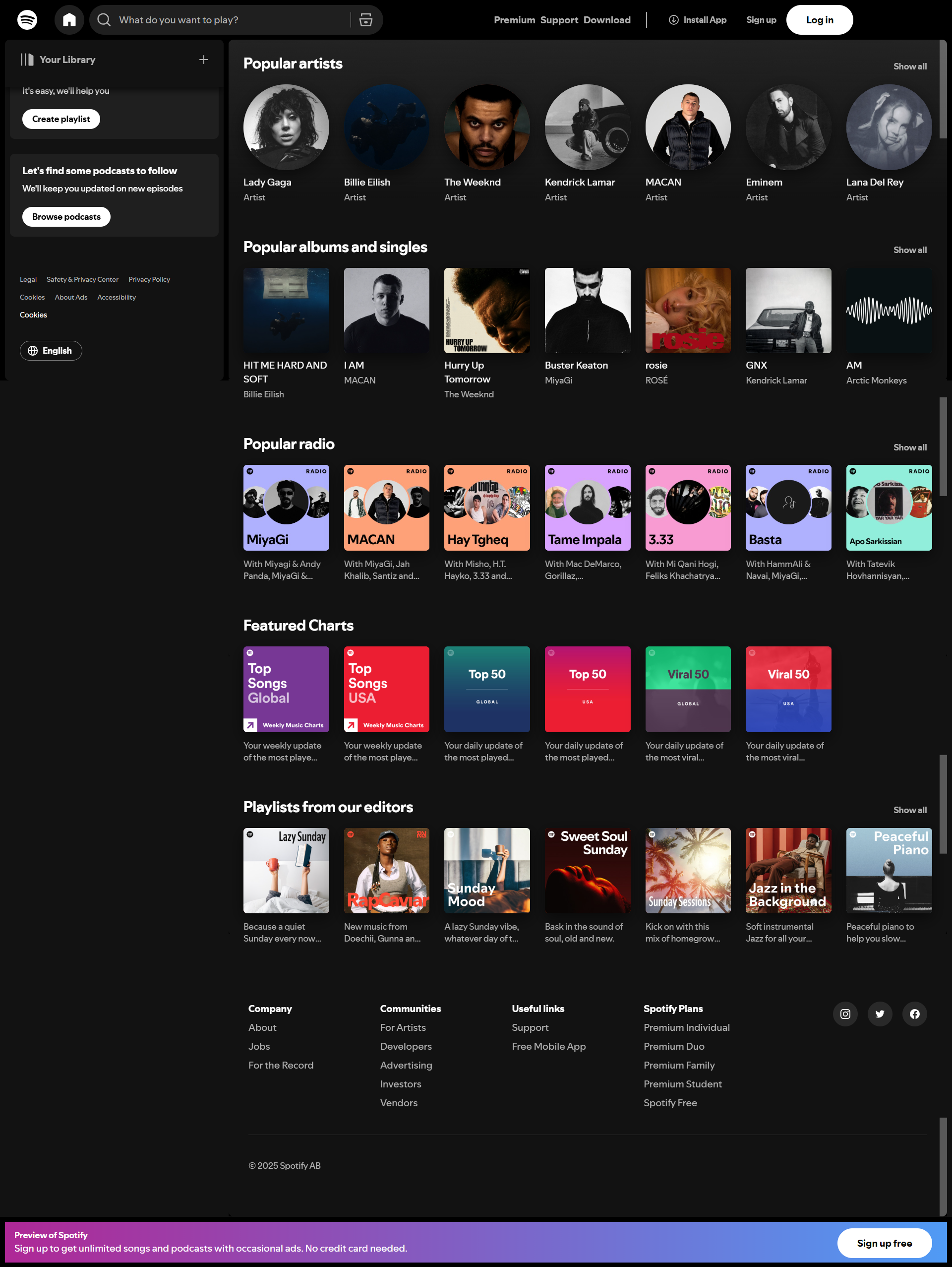Screen dimensions: 952x1267
Task: Open Top Songs USA chart
Action: (x=386, y=689)
